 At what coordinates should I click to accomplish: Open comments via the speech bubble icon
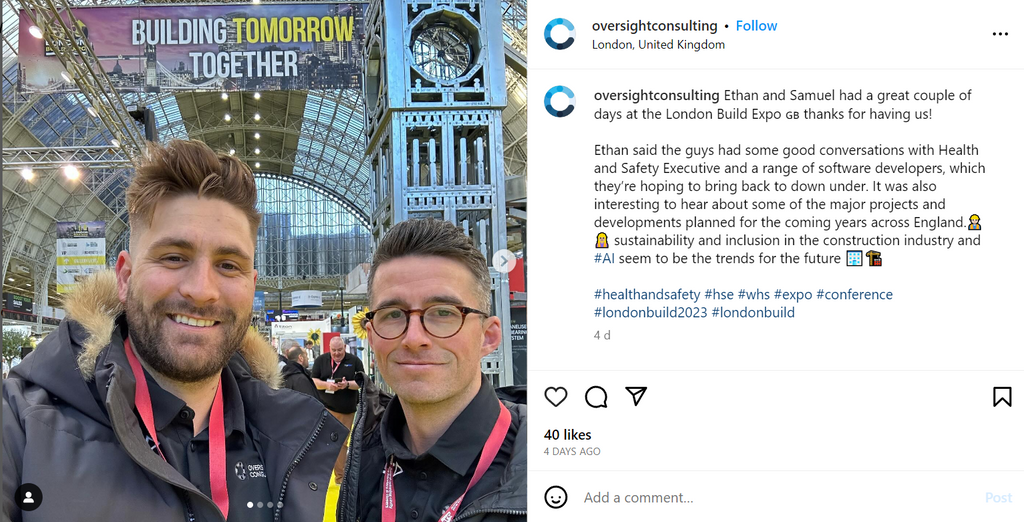(x=596, y=397)
